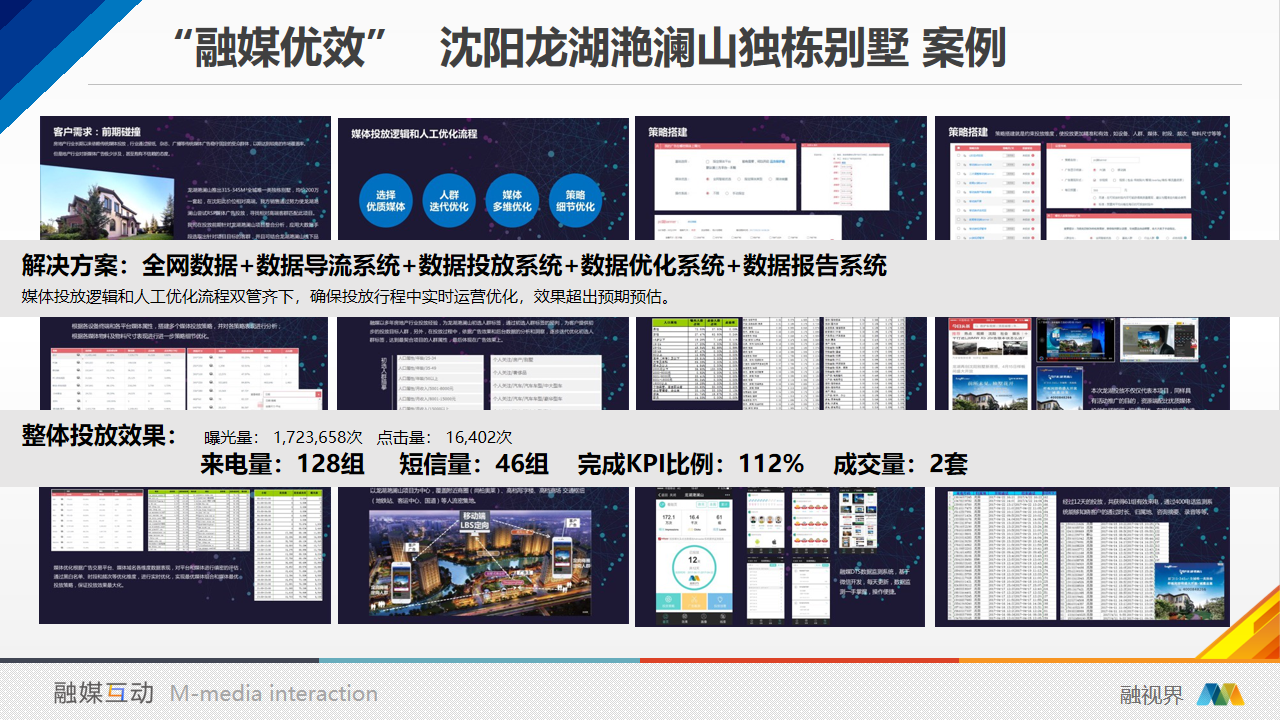Click the 曝光量 1,723,658次 text
Image resolution: width=1280 pixels, height=720 pixels.
tap(283, 437)
